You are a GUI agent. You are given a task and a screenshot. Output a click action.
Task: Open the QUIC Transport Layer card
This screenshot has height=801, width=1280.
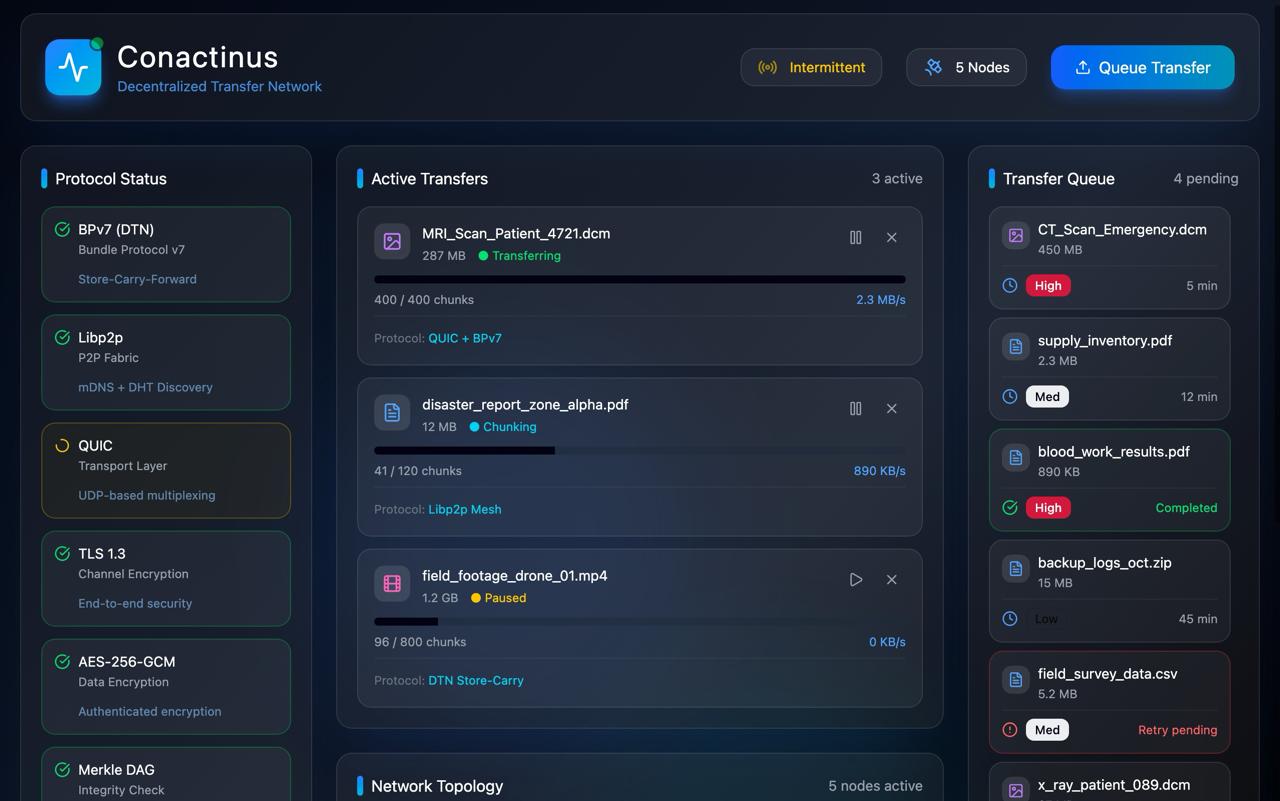[x=166, y=470]
